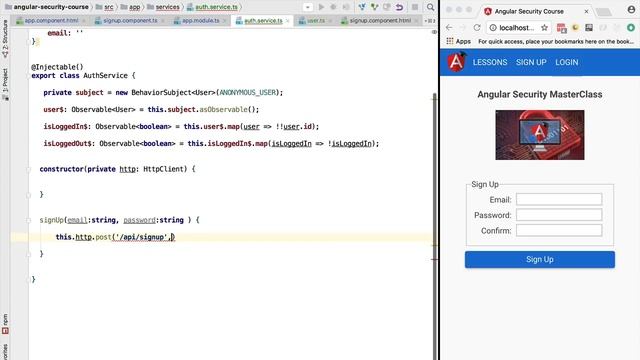Collapse the constructor code block
This screenshot has height=360, width=640.
pyautogui.click(x=29, y=169)
